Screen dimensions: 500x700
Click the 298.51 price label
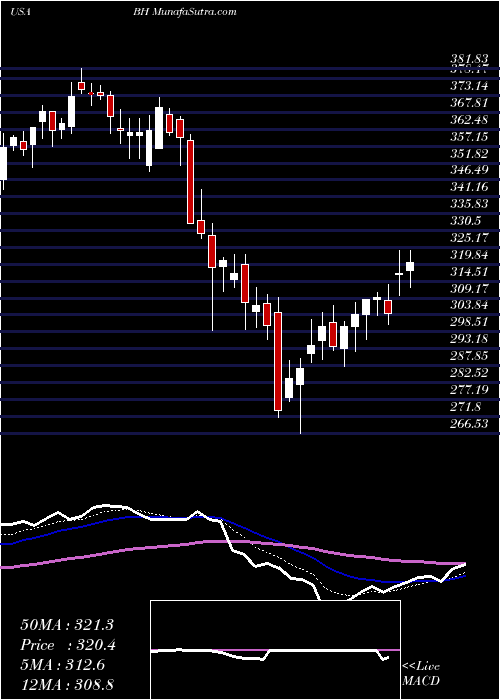click(468, 323)
